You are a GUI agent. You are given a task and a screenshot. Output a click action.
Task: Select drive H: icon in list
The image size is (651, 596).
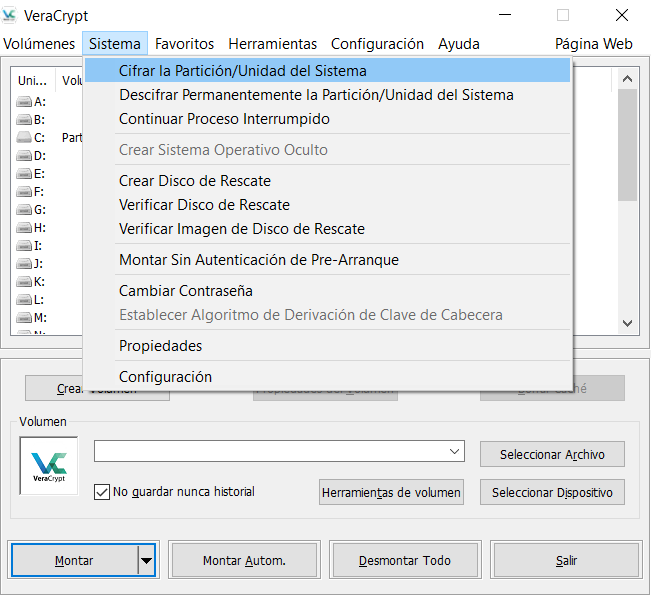coord(24,228)
